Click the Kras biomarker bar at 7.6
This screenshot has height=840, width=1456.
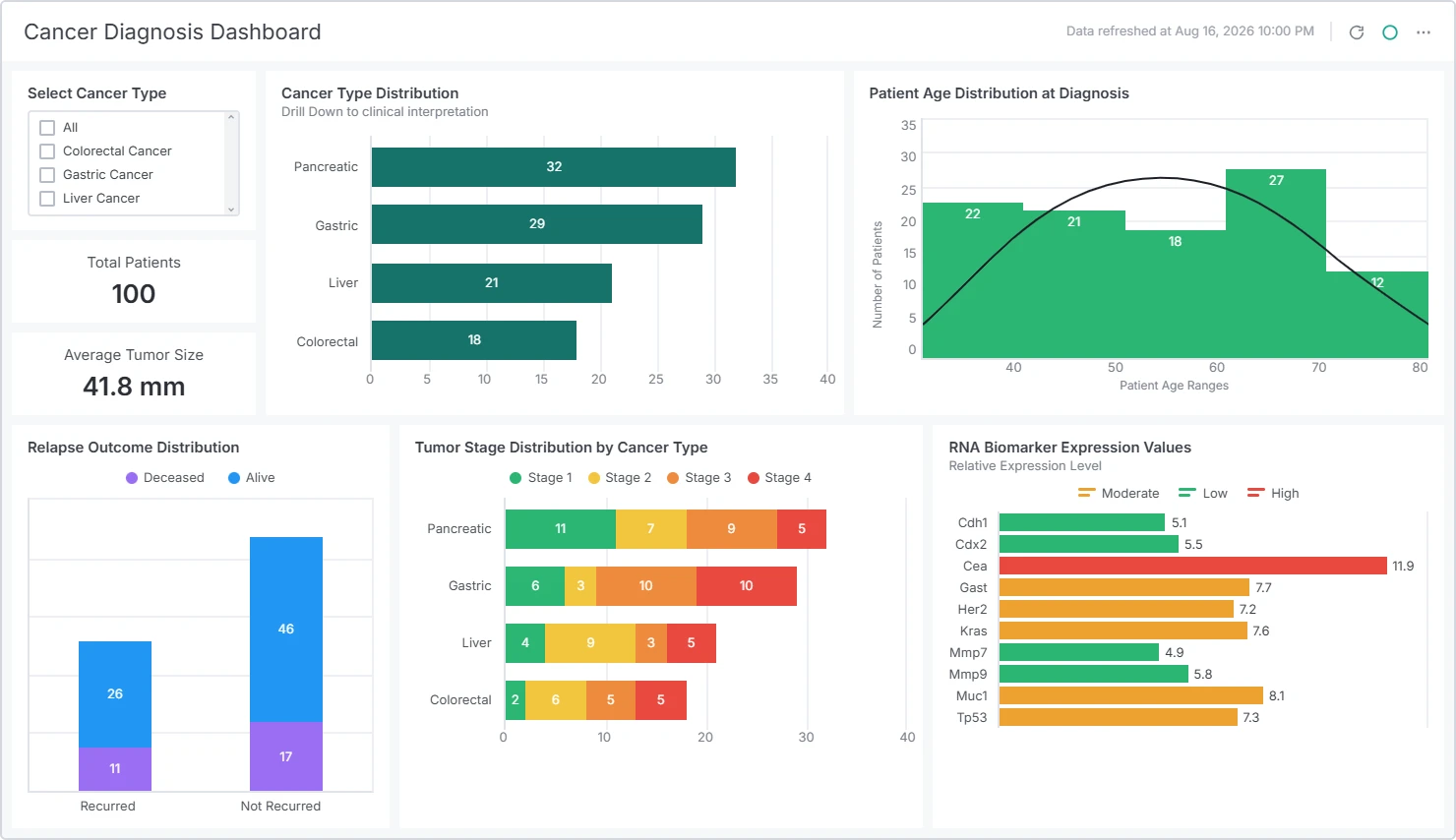(1123, 630)
